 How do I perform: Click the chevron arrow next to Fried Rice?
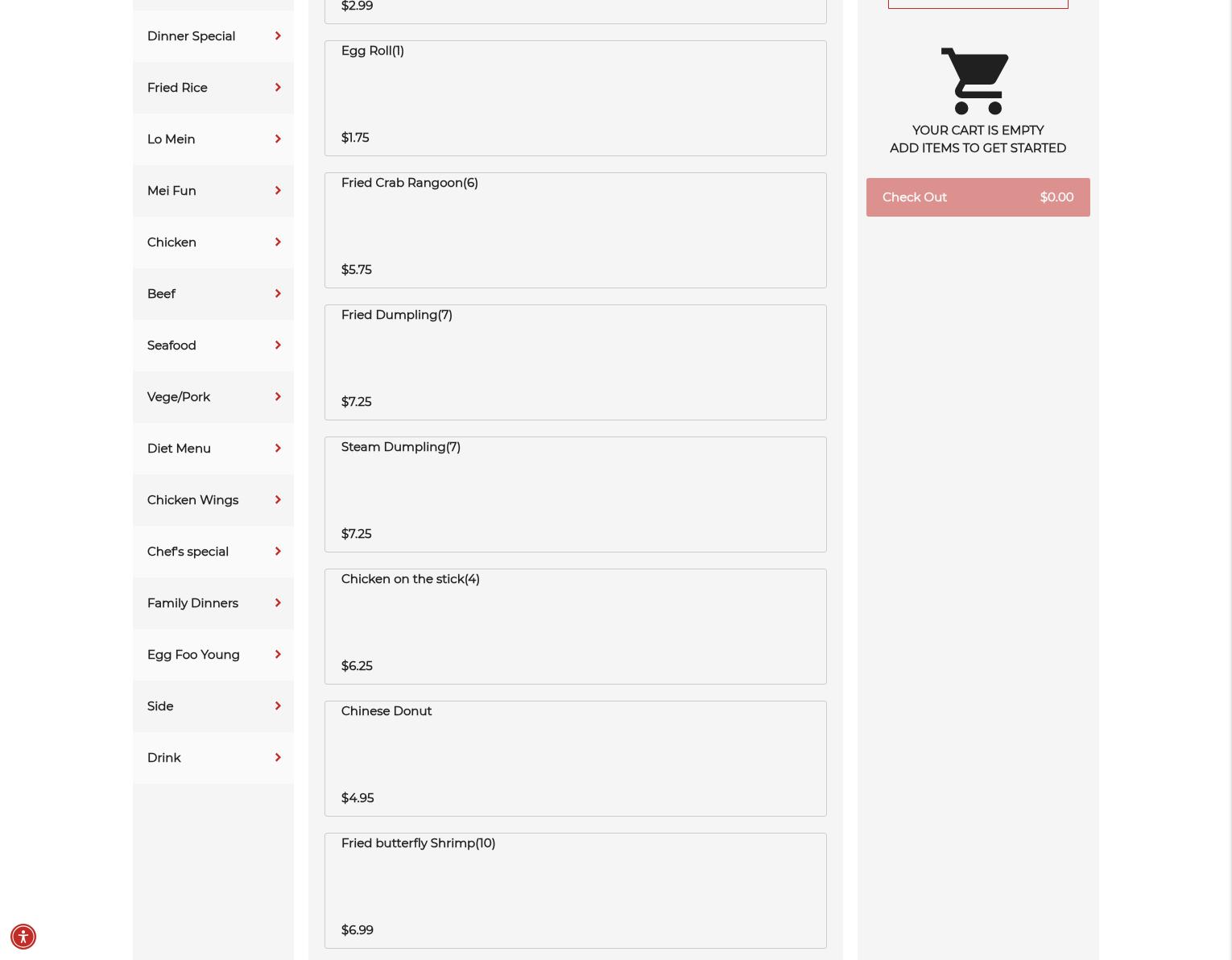(x=278, y=88)
